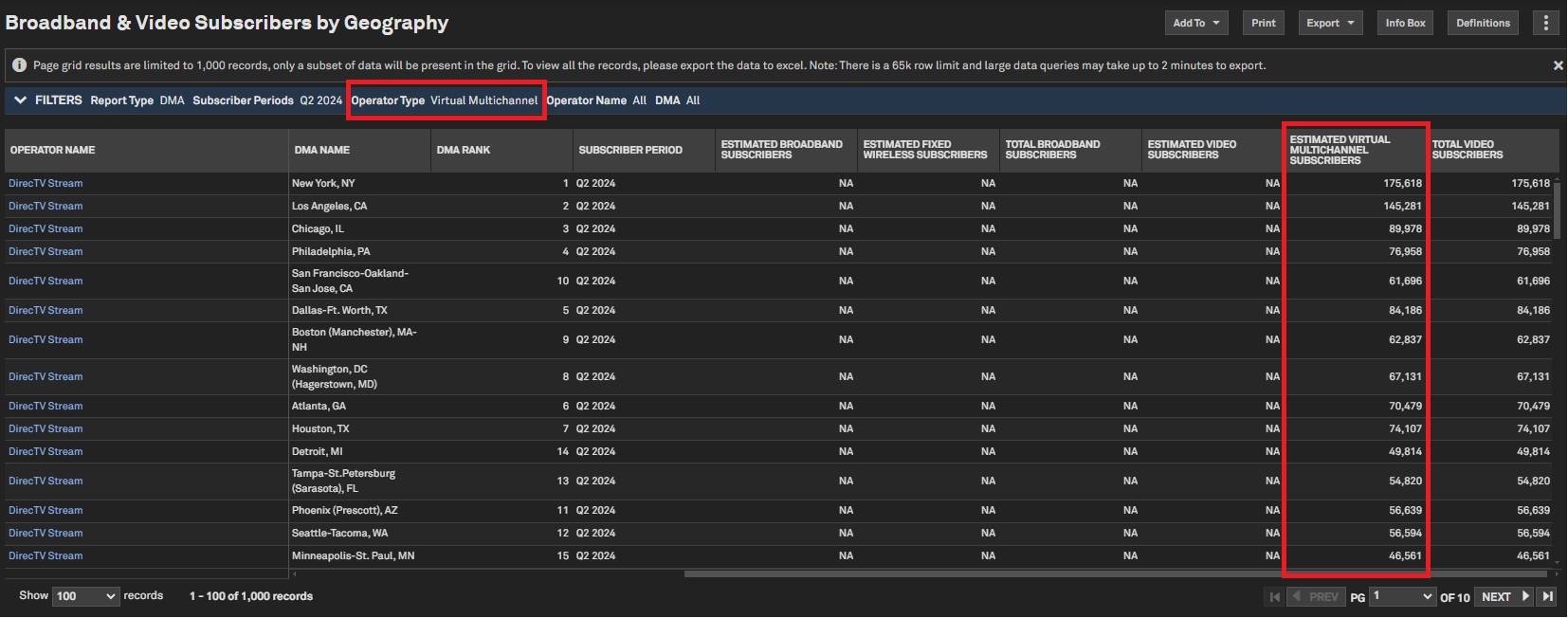Expand the Export dropdown menu
The height and width of the screenshot is (618, 1568).
coord(1329,23)
